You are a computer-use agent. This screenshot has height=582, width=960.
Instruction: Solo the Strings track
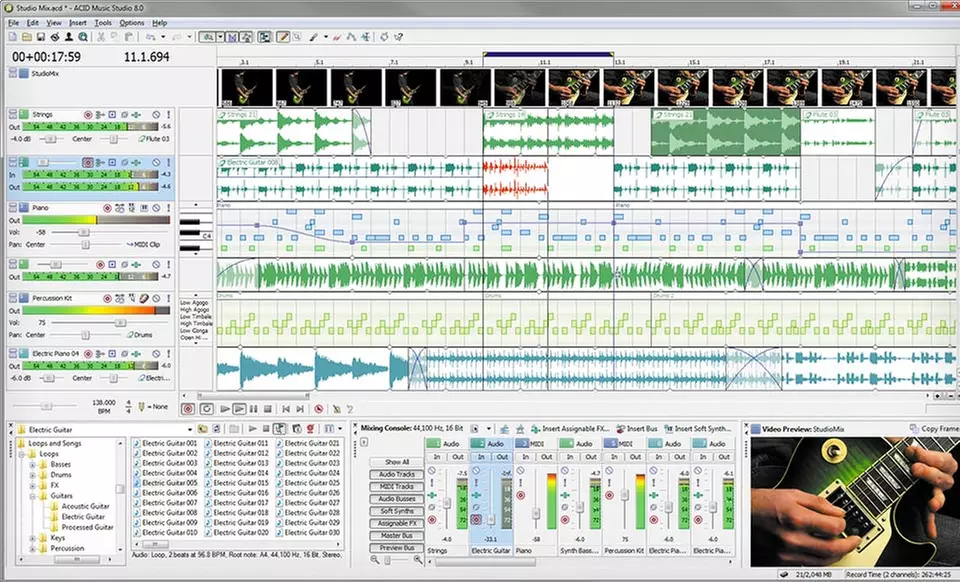(x=168, y=114)
